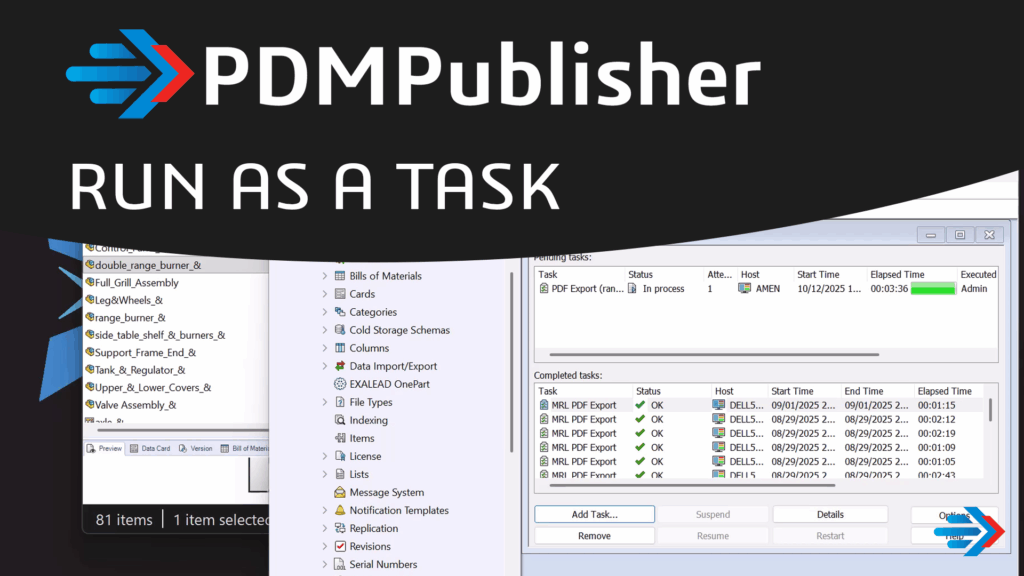The image size is (1024, 576).
Task: Click the Resume button
Action: (712, 536)
